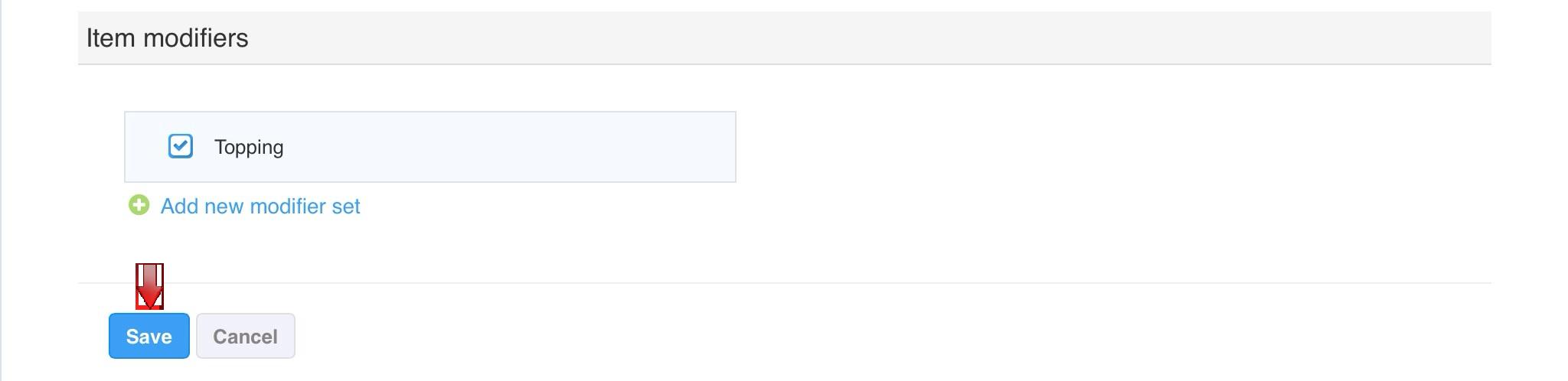Open the Add new modifier set link
1568x381 pixels.
[260, 206]
